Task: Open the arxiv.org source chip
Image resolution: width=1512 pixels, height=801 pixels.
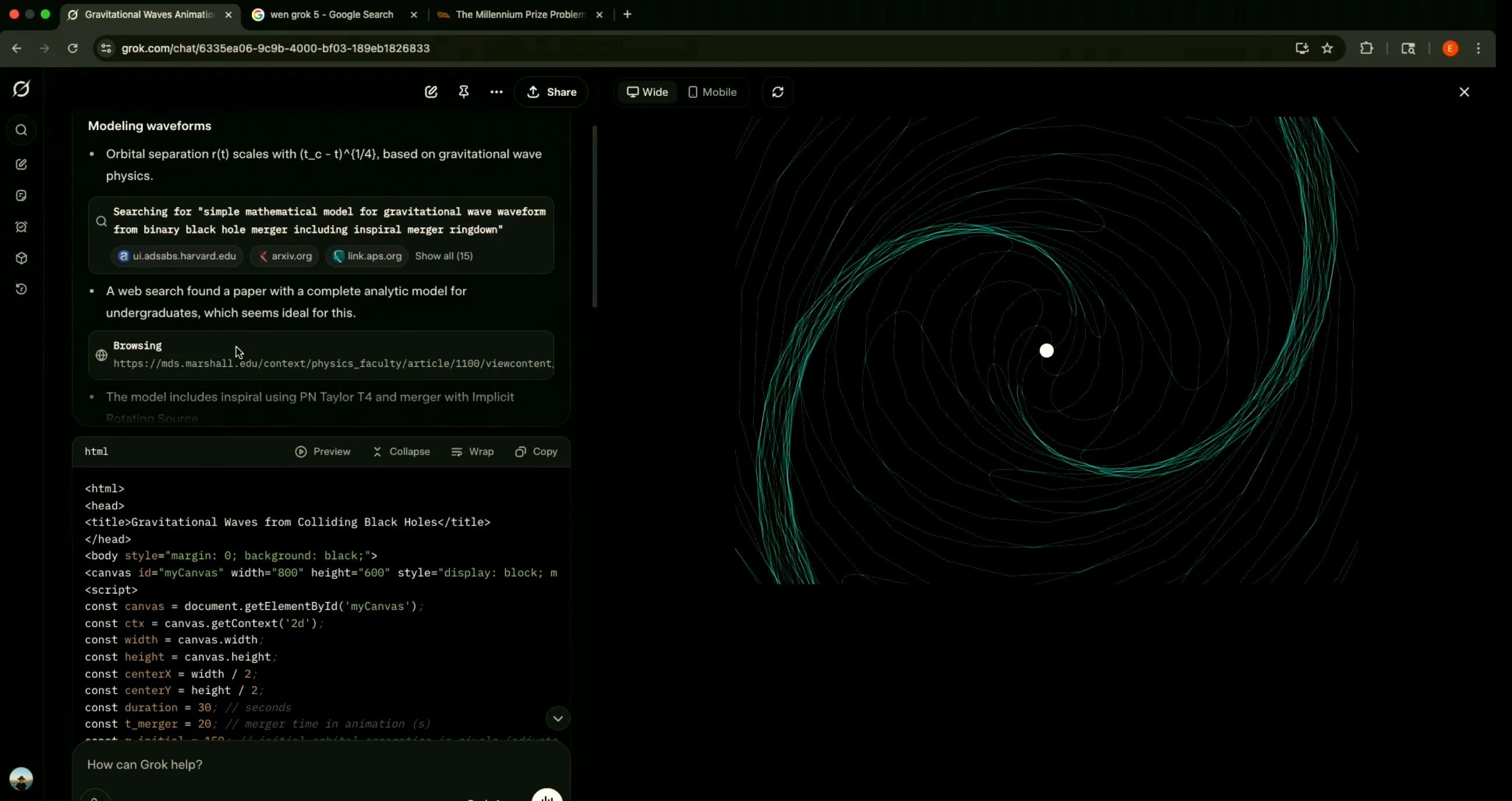Action: point(285,256)
